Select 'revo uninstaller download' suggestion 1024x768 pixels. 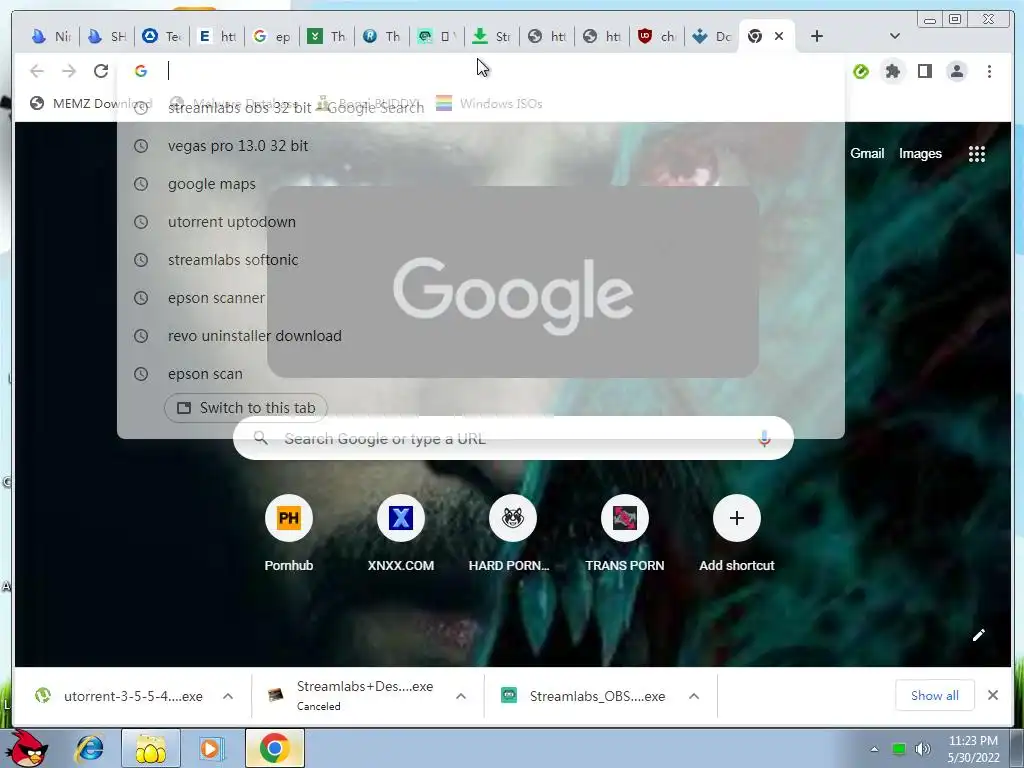(481, 336)
